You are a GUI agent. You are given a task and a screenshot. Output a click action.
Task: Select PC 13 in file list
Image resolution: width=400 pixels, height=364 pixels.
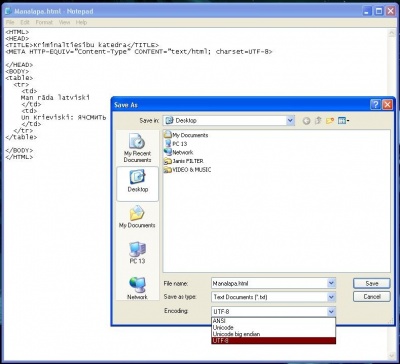point(176,144)
